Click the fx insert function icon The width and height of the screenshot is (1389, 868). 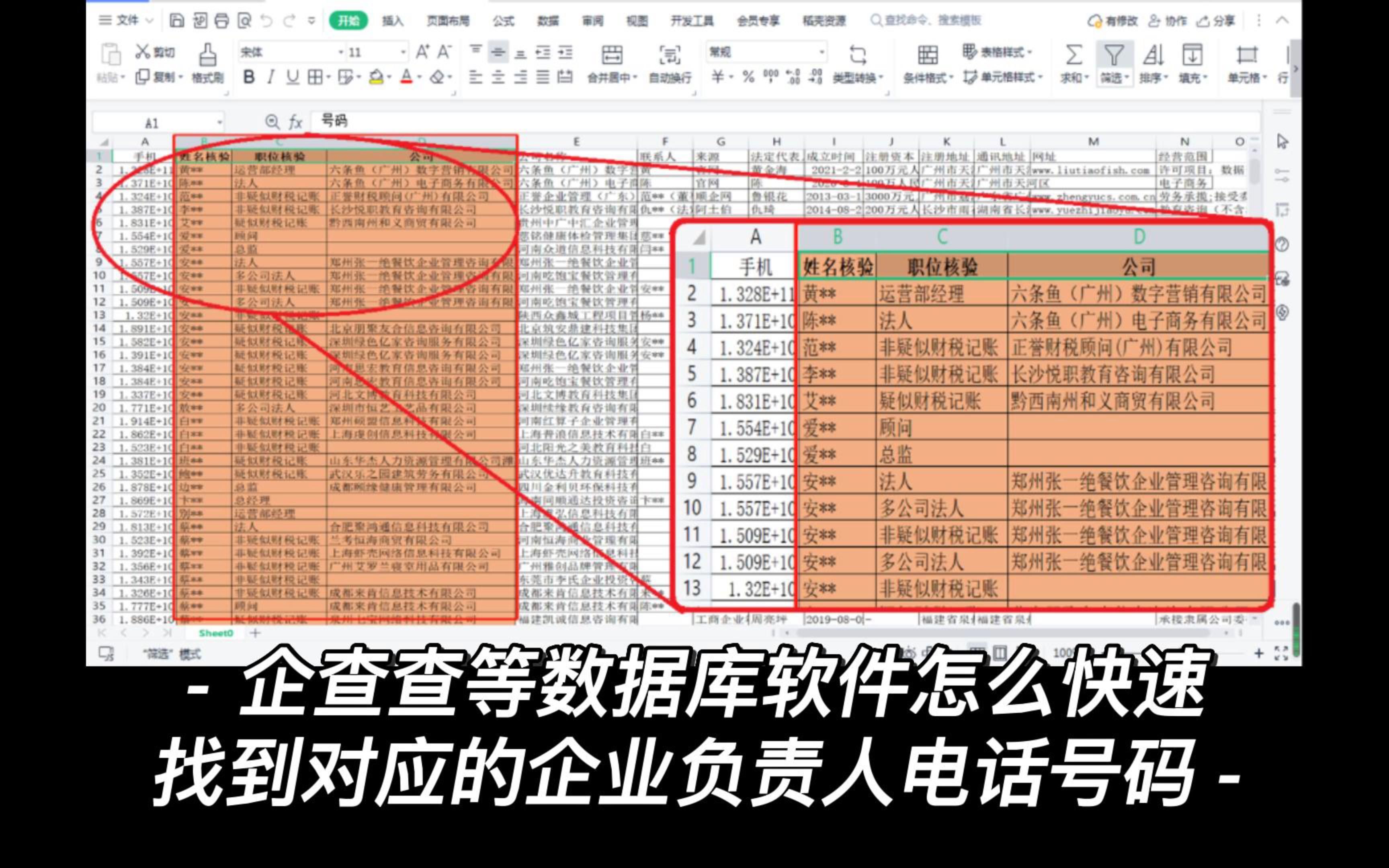point(295,122)
